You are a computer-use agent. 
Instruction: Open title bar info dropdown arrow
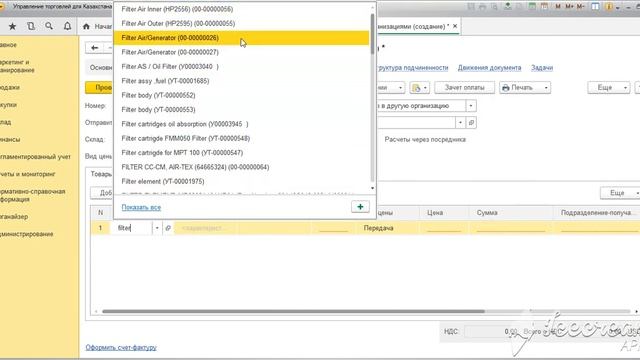[618, 7]
